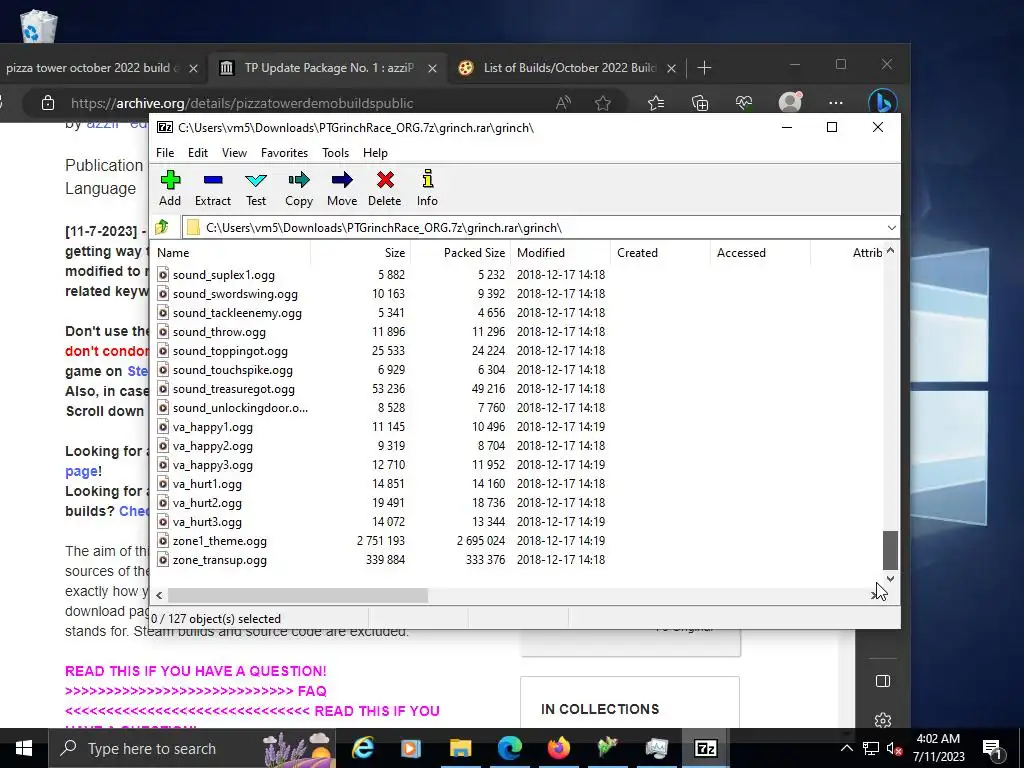Toggle Edge sidebar panel icon
Image resolution: width=1024 pixels, height=768 pixels.
882,681
